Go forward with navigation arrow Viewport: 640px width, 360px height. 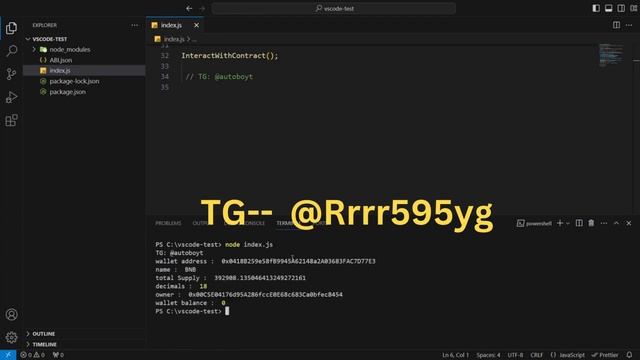(202, 8)
